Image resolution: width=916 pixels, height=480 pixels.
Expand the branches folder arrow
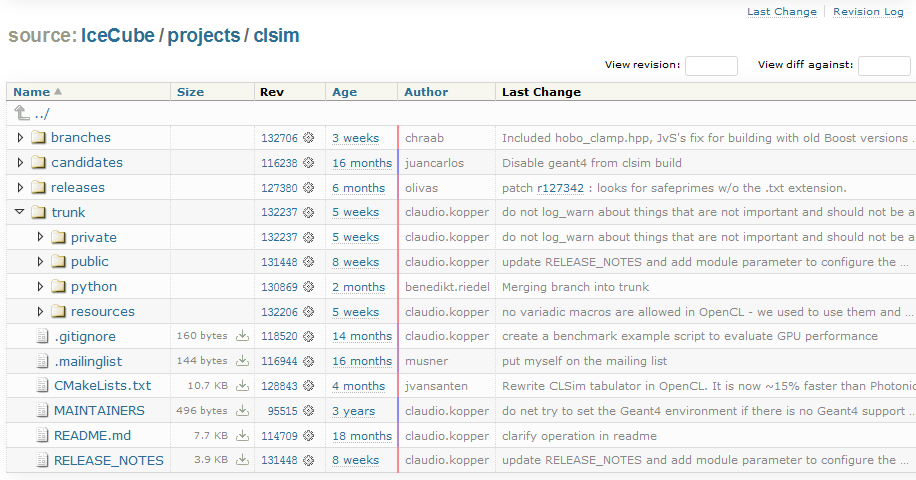coord(20,137)
